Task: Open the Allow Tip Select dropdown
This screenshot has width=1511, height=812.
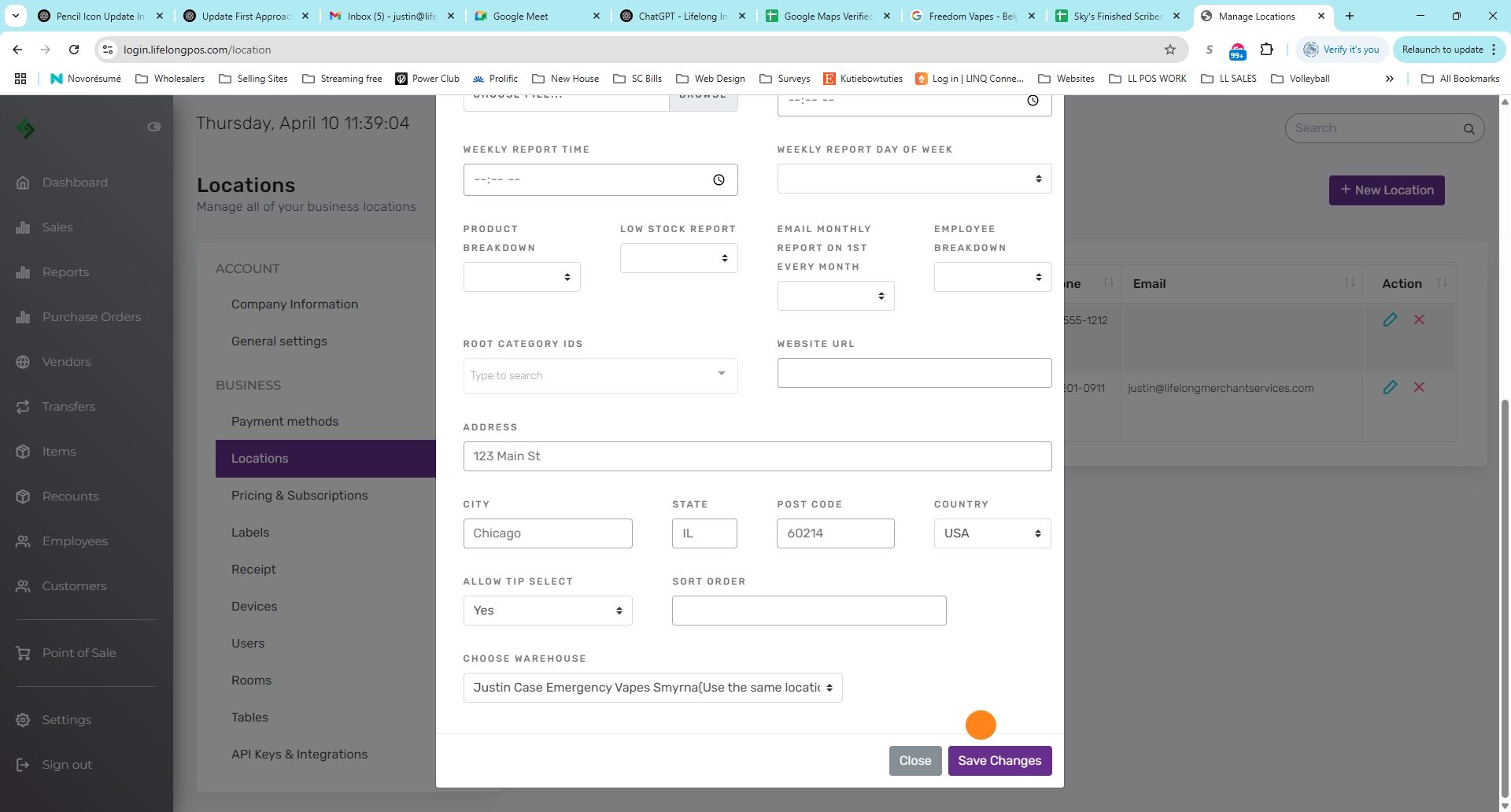Action: click(x=548, y=611)
